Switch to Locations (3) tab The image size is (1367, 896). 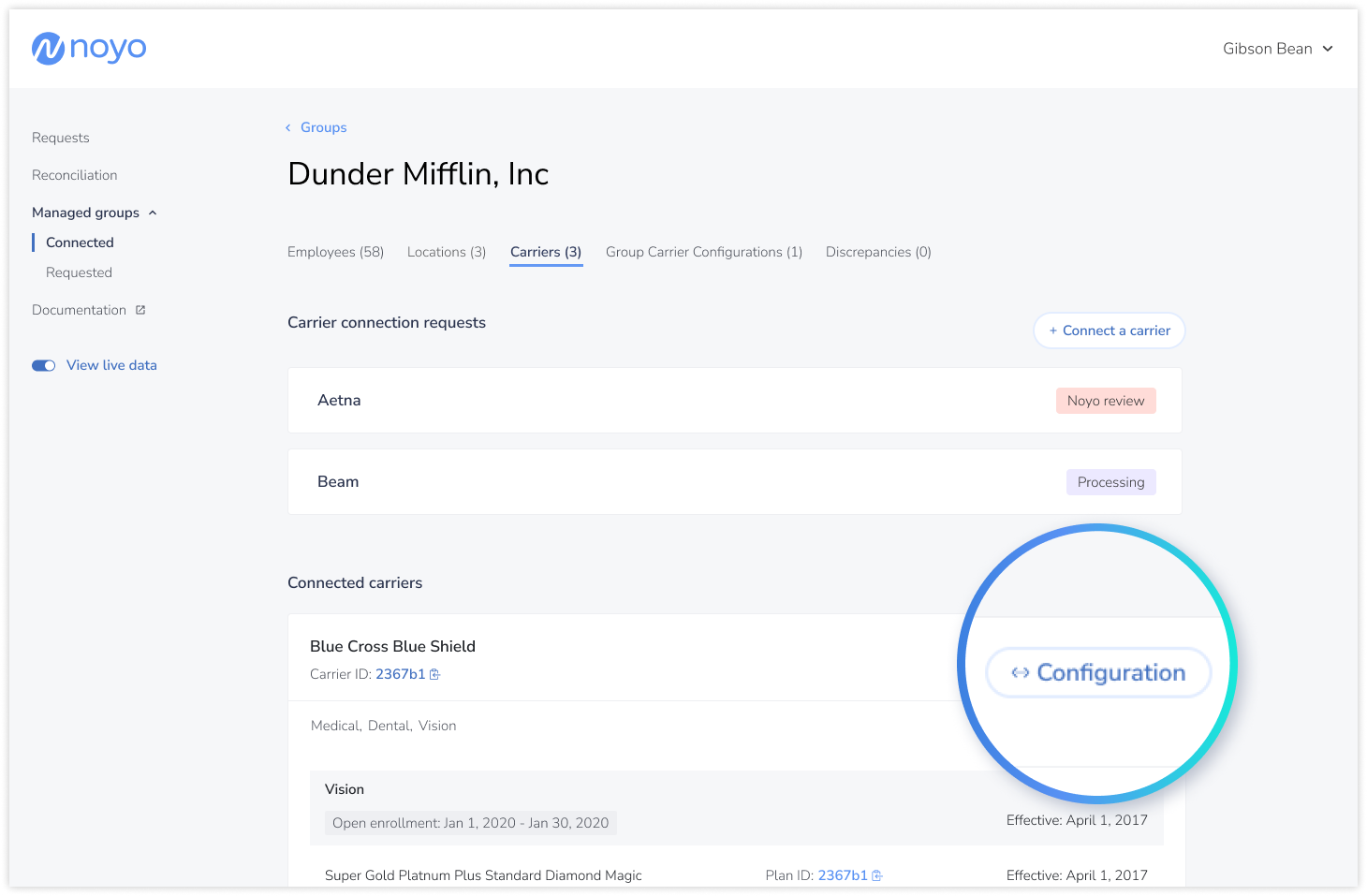447,252
